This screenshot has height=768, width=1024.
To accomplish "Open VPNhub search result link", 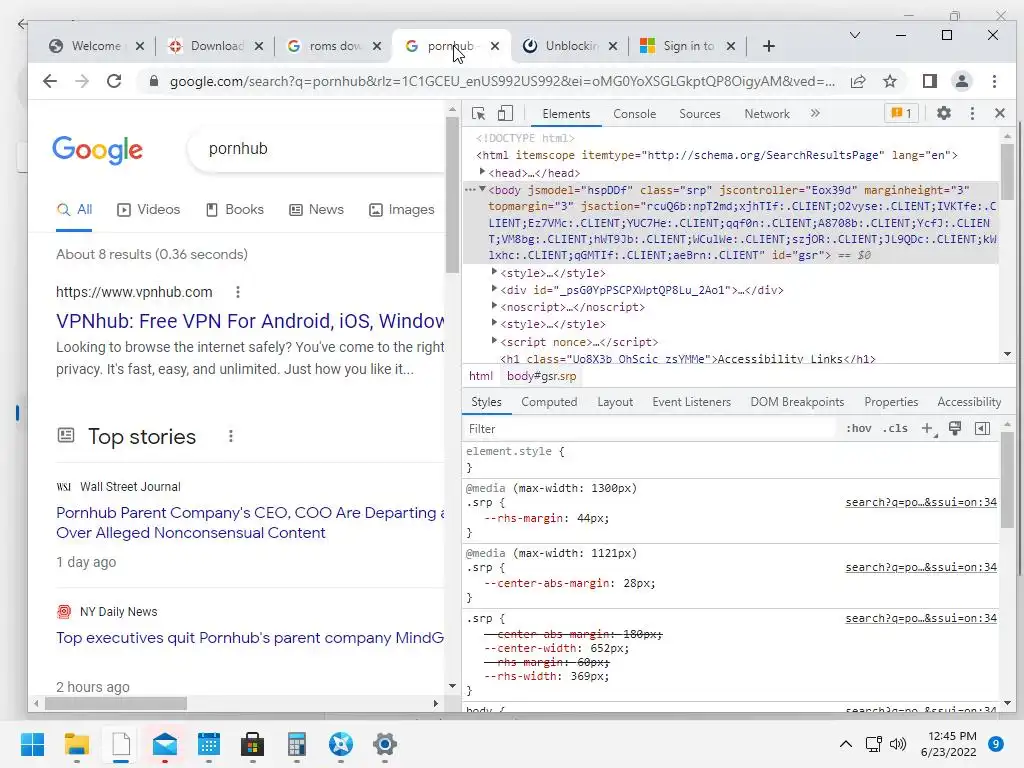I will tap(250, 321).
